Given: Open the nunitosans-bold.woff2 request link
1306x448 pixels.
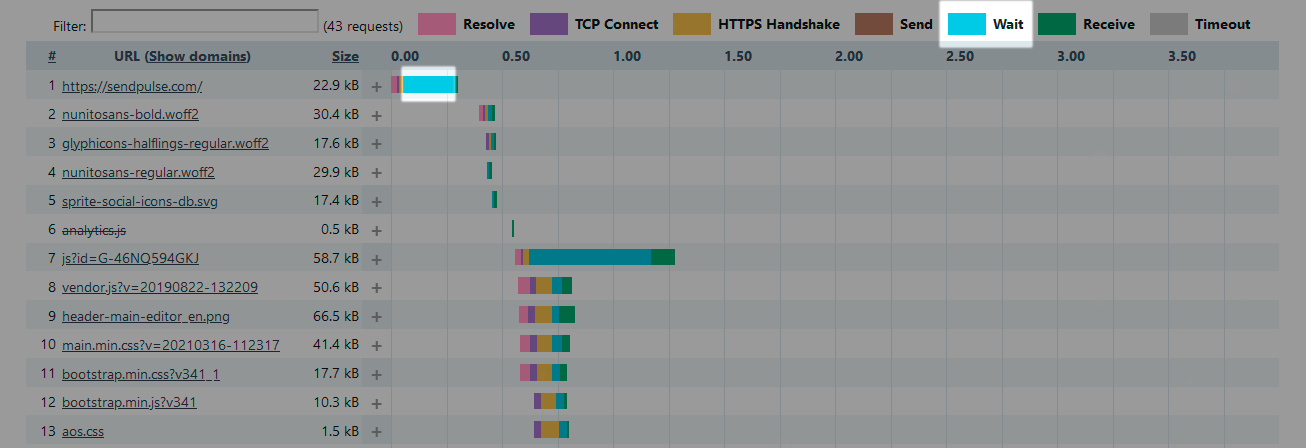Looking at the screenshot, I should 130,114.
